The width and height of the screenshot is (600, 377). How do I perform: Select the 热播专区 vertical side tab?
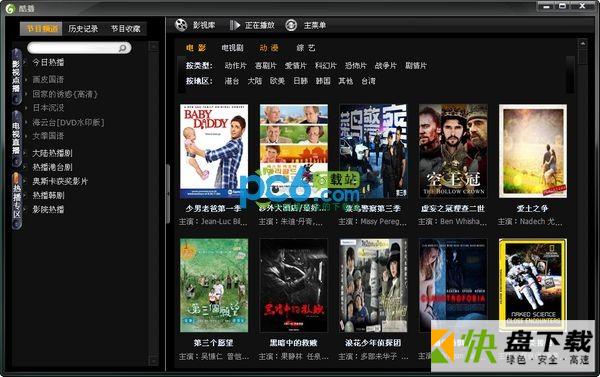[x=16, y=200]
